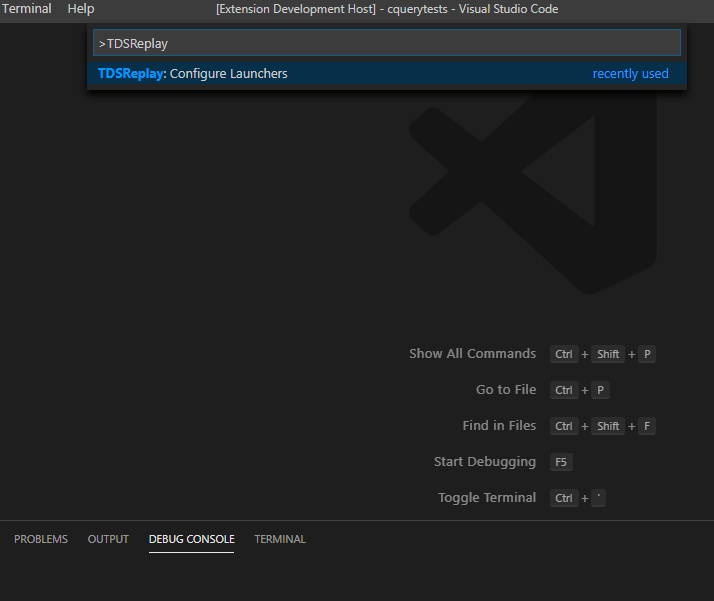Click the 'Show All Commands' text

pyautogui.click(x=472, y=354)
